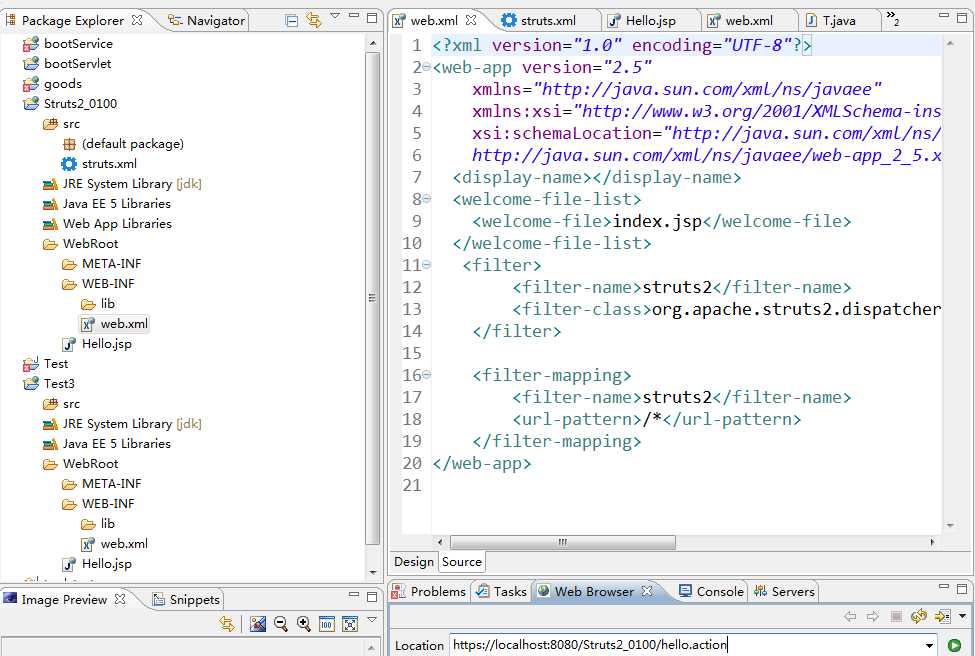Image resolution: width=975 pixels, height=656 pixels.
Task: Zoom in in Image Preview
Action: [x=303, y=624]
